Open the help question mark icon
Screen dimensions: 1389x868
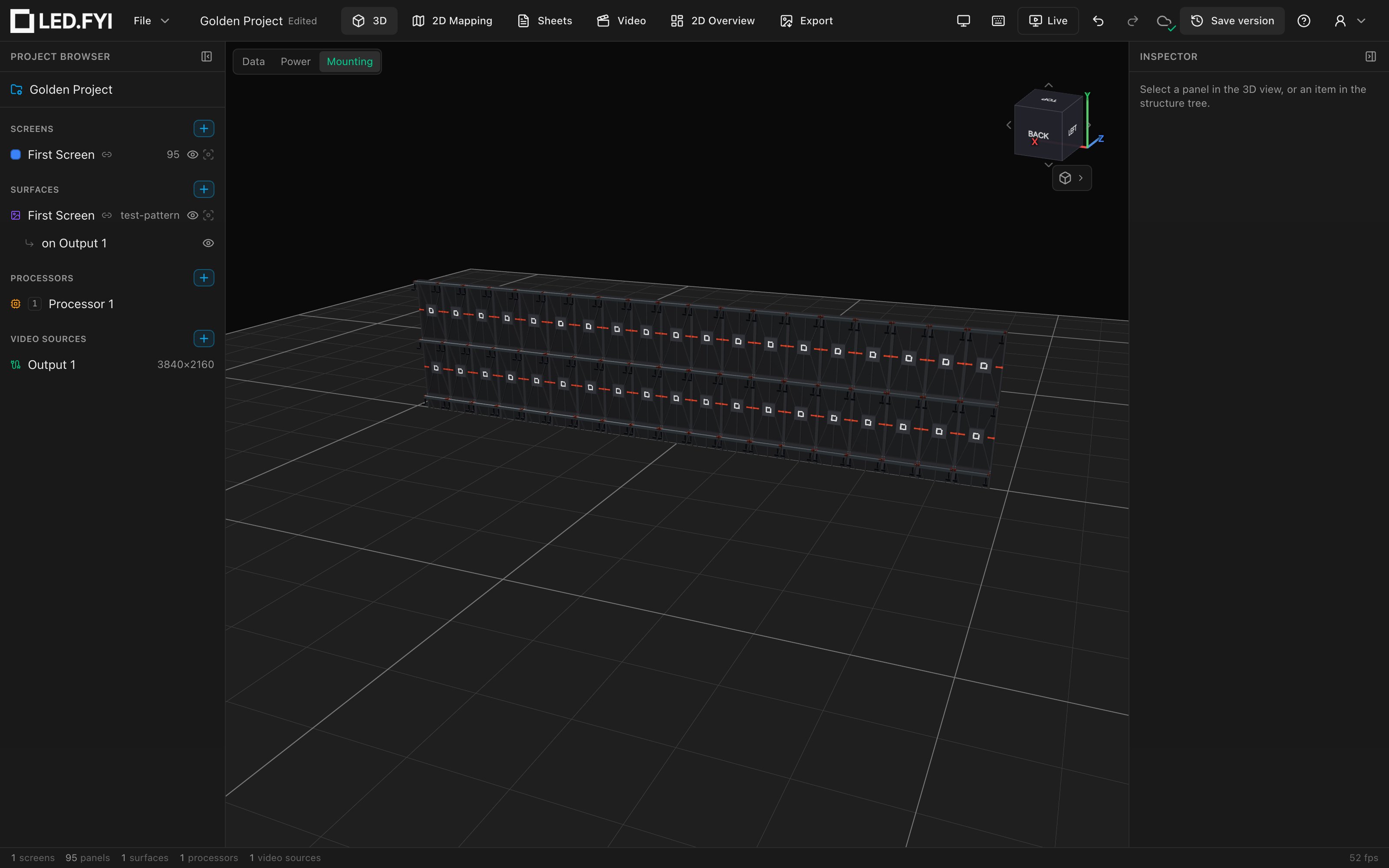point(1303,21)
